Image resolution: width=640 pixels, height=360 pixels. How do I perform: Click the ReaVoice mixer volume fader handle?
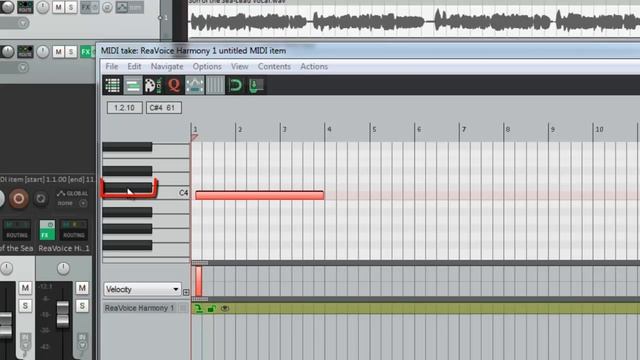click(x=62, y=314)
